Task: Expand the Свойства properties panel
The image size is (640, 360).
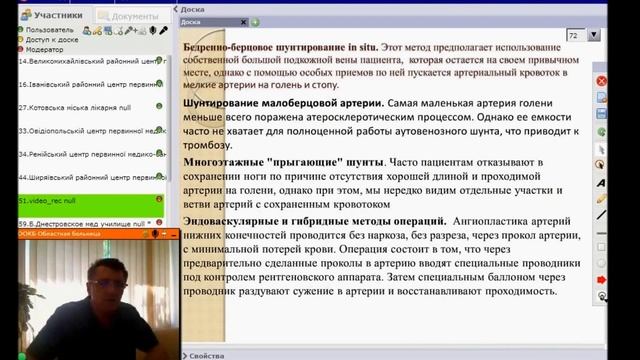Action: (x=203, y=356)
